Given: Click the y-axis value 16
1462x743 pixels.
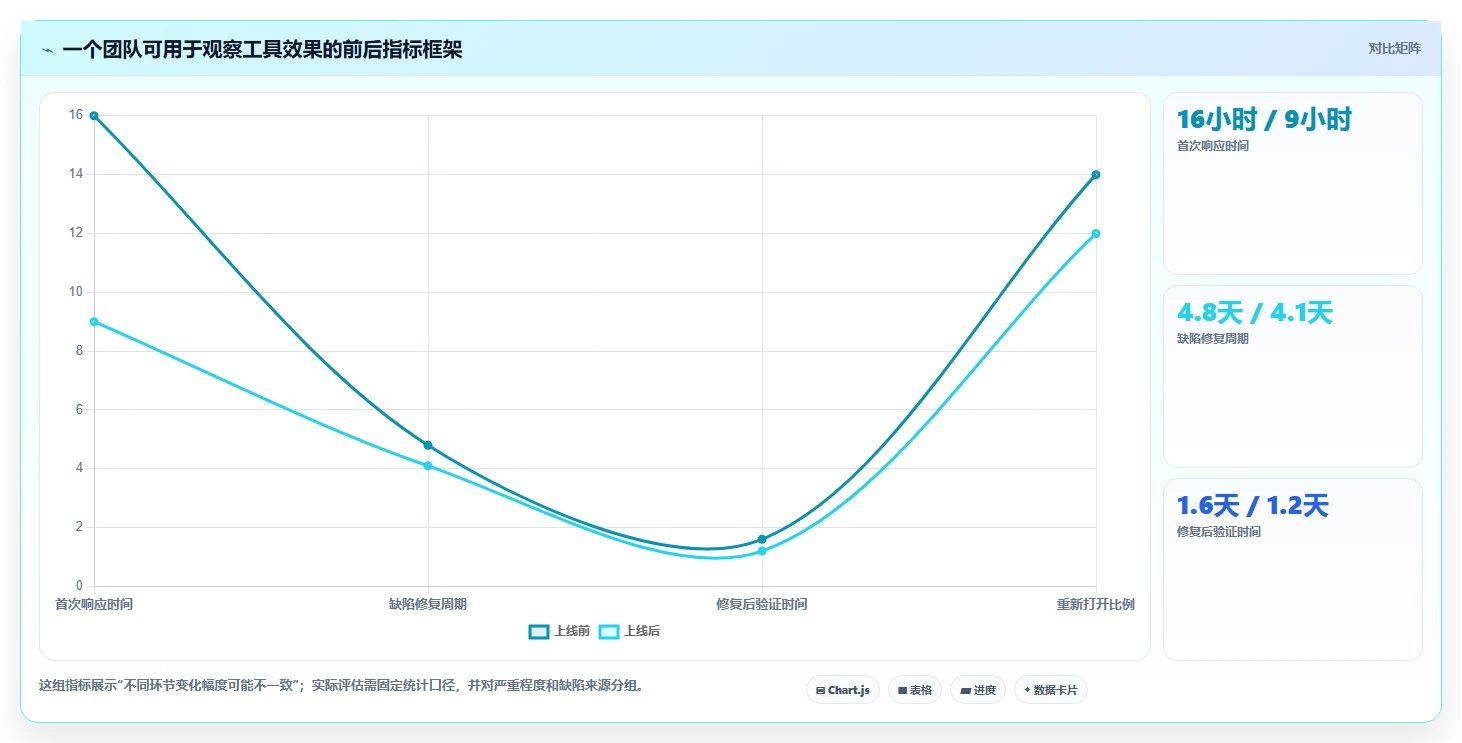Looking at the screenshot, I should pyautogui.click(x=76, y=115).
